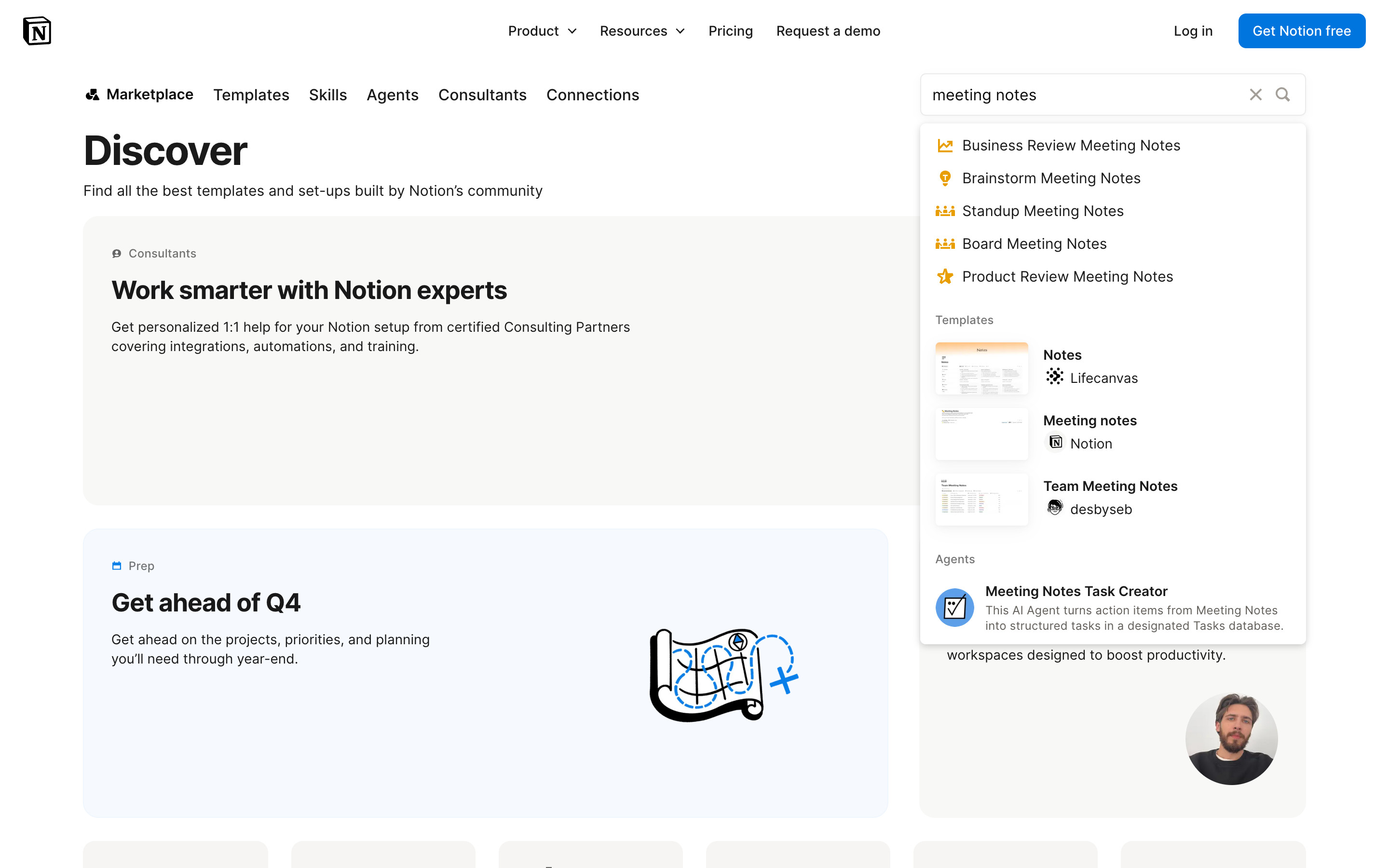Expand the Resources dropdown menu
The image size is (1389, 868).
pos(642,31)
